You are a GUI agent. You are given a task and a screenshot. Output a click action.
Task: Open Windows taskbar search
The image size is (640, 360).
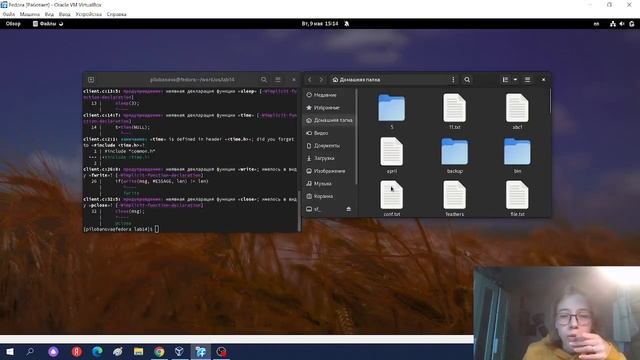point(30,351)
